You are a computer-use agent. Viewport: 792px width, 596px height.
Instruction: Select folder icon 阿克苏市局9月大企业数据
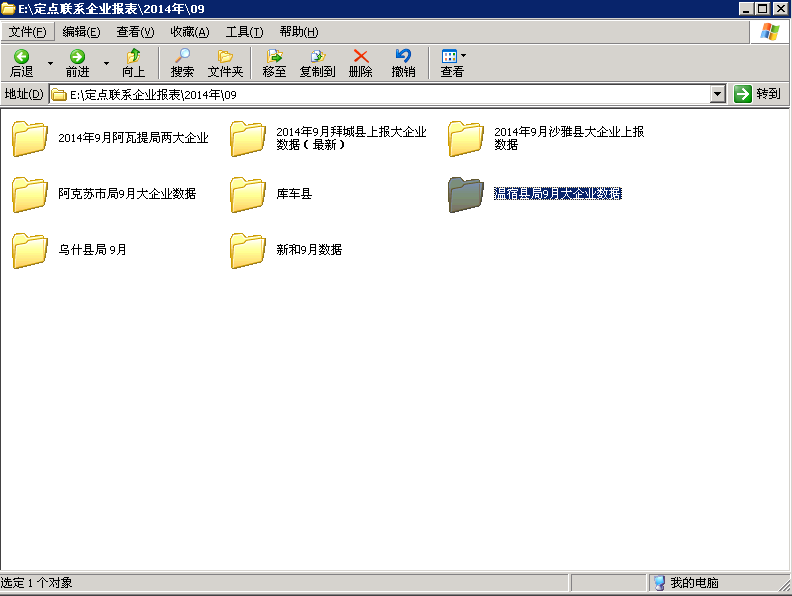coord(30,194)
